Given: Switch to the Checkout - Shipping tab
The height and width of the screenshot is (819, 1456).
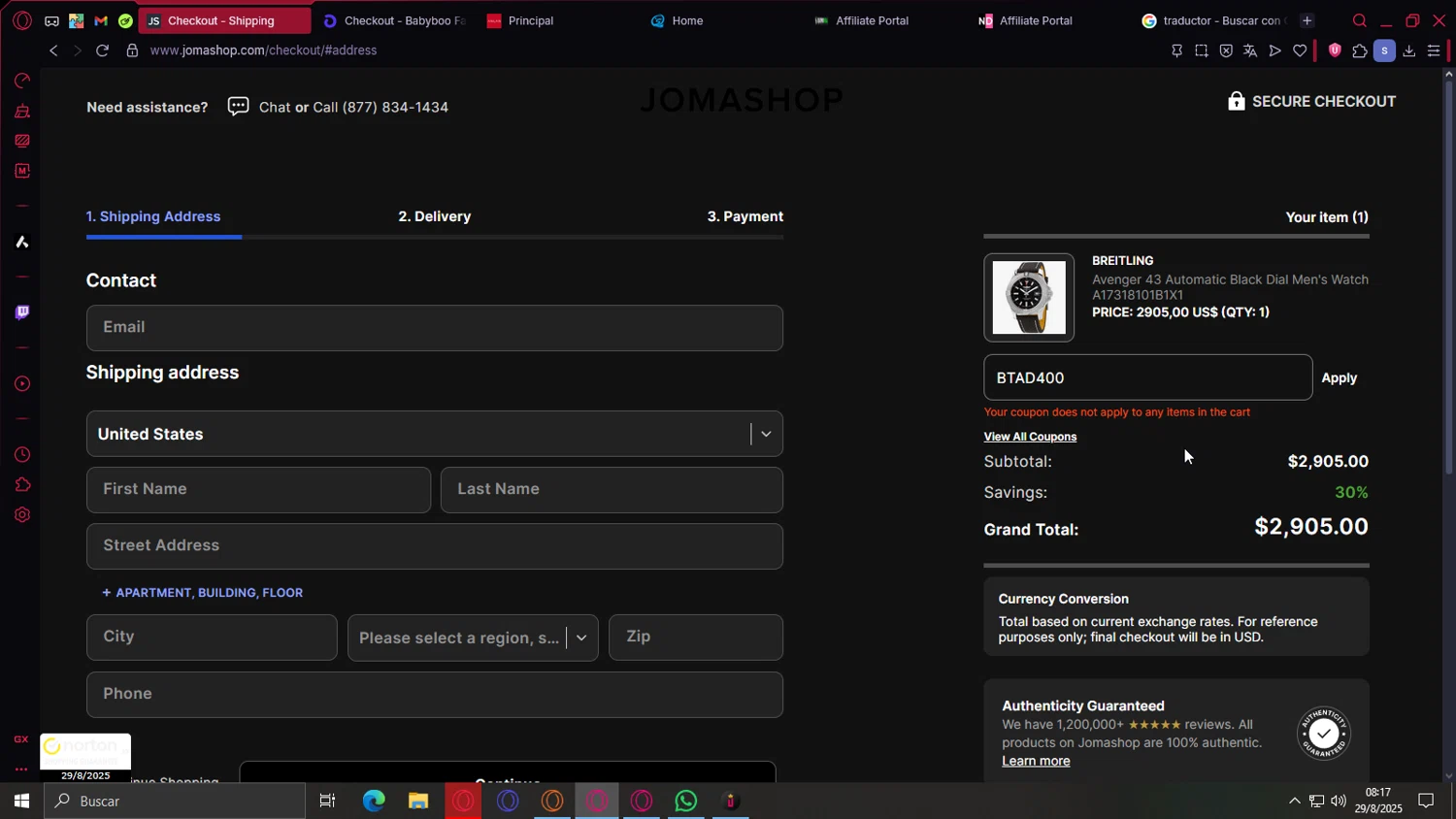Looking at the screenshot, I should pyautogui.click(x=224, y=20).
